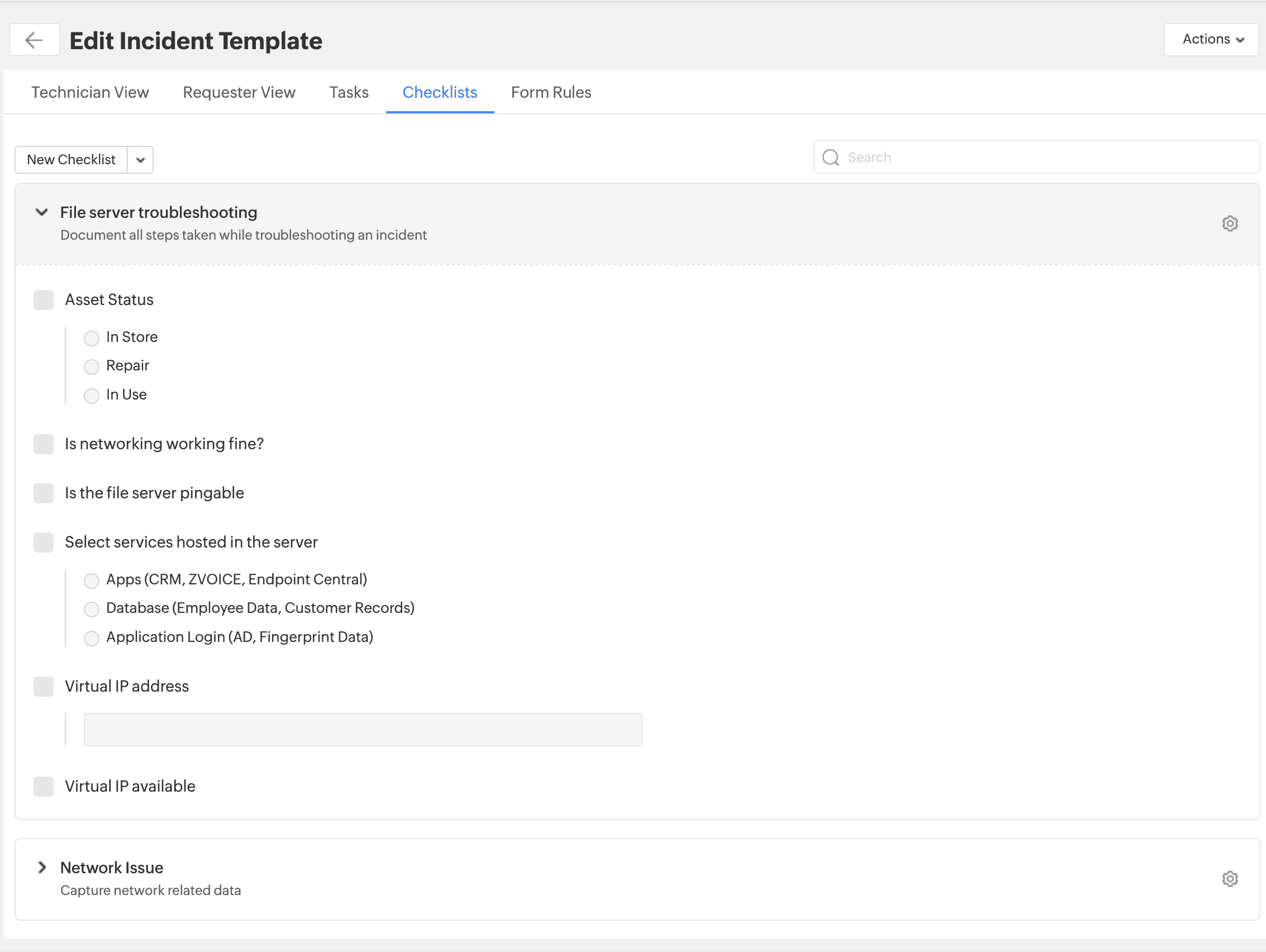The height and width of the screenshot is (952, 1266).
Task: Open the Form Rules tab
Action: click(550, 92)
